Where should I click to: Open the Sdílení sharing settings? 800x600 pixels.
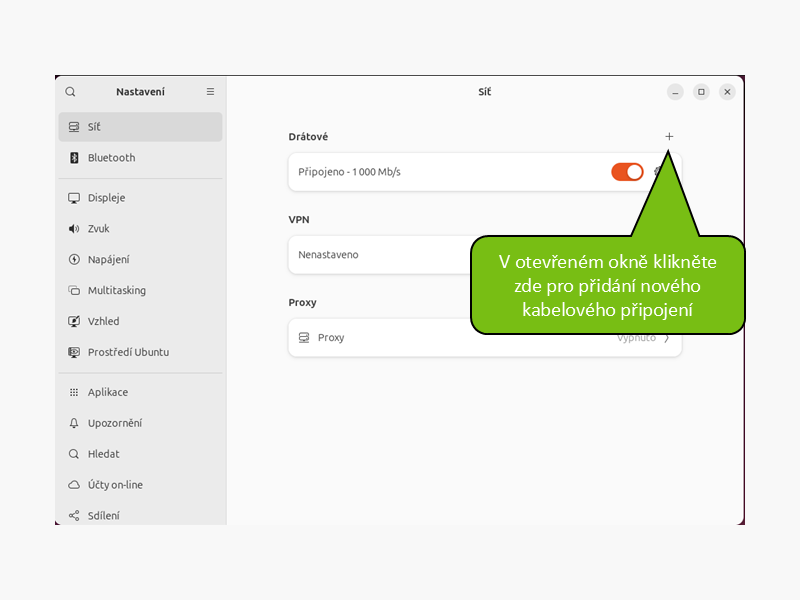click(x=140, y=516)
